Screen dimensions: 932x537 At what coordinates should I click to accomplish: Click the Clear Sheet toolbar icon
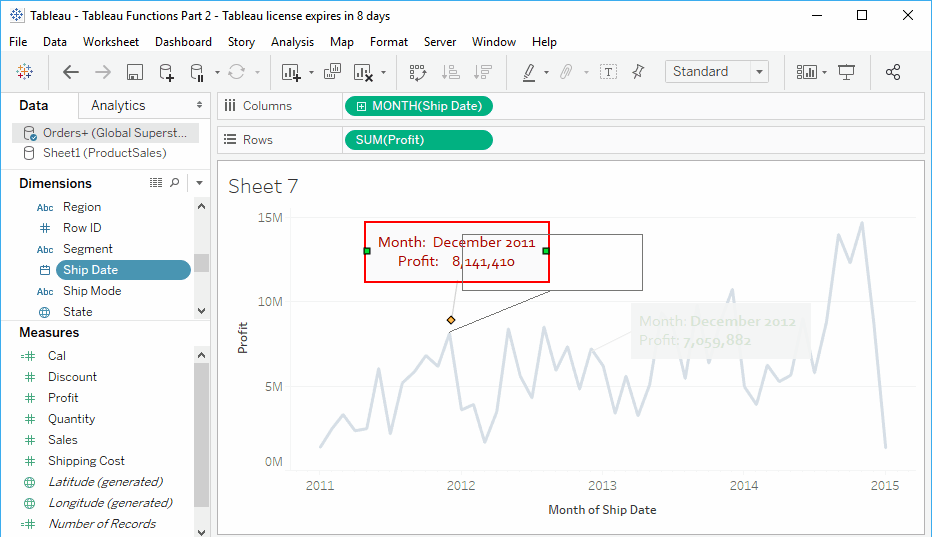click(363, 72)
